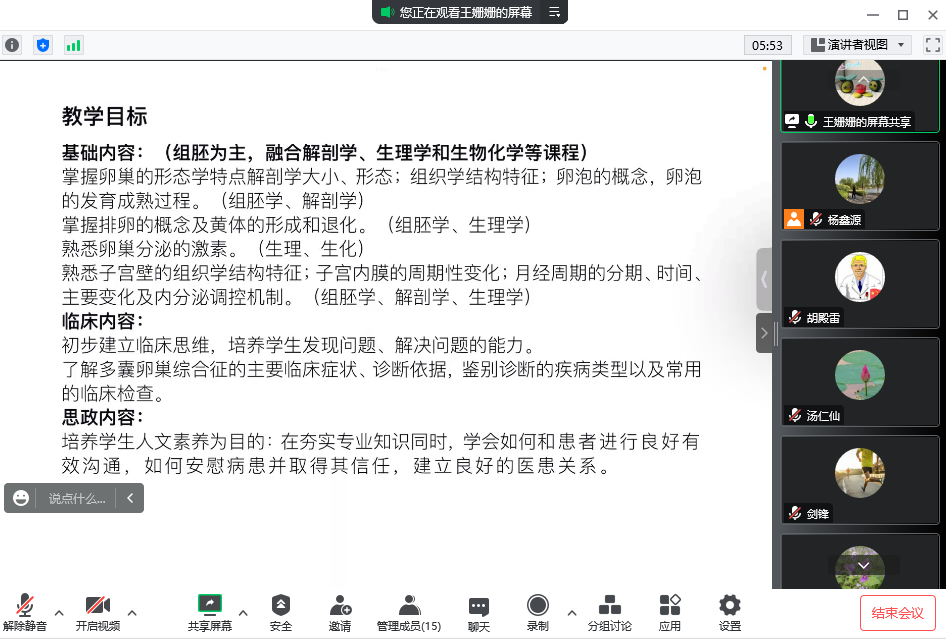Viewport: 946px width, 639px height.
Task: Click the 教学目标 slide heading
Action: click(x=104, y=116)
